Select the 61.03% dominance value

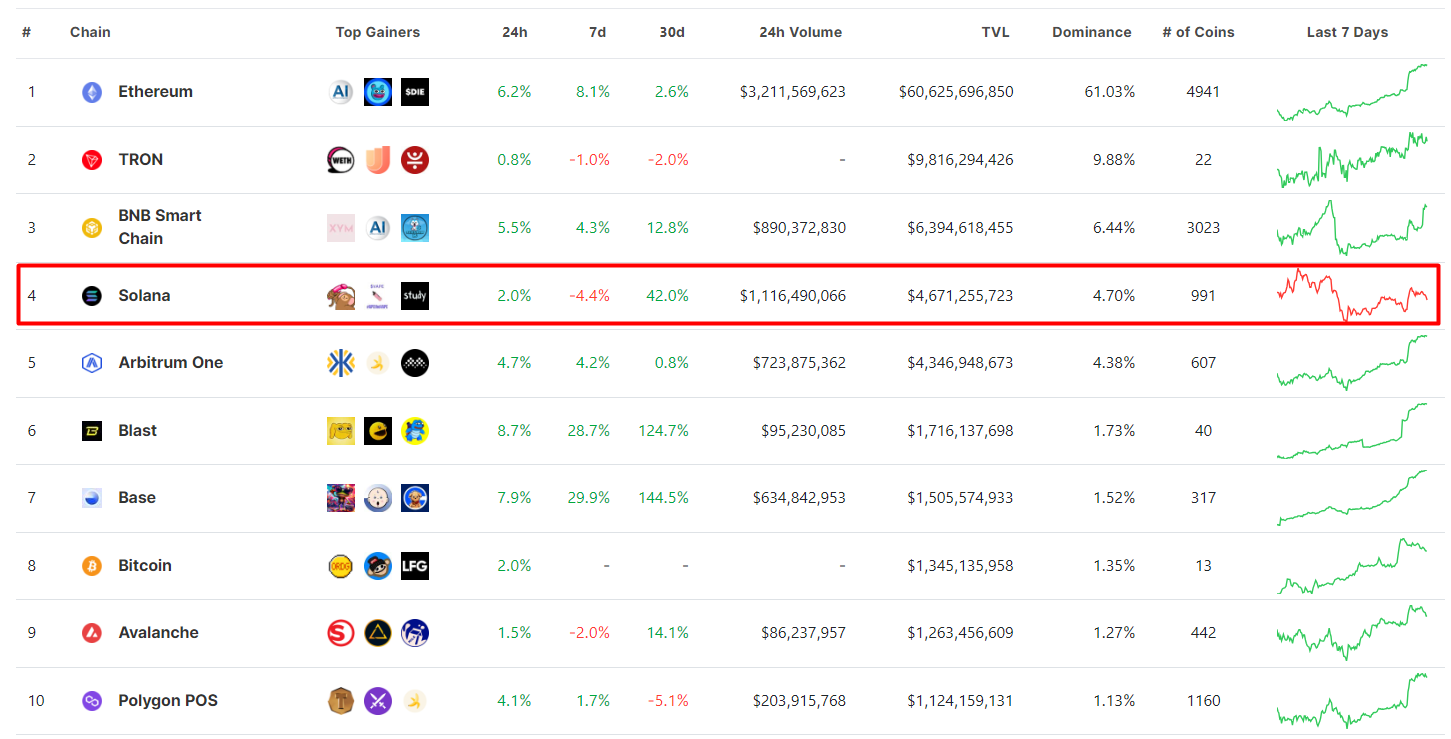pos(1110,92)
